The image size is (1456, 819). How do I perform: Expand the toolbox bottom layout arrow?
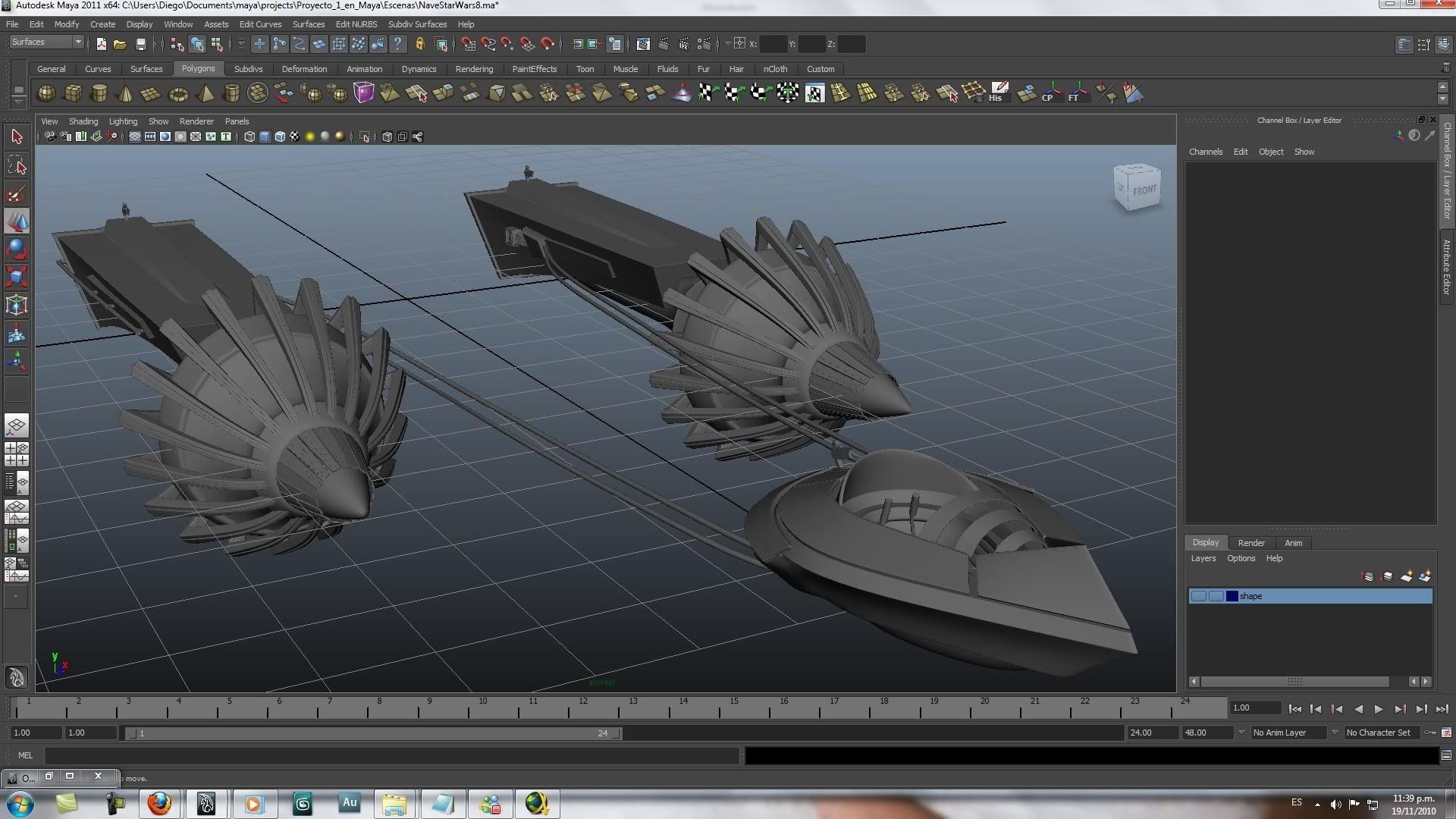click(x=15, y=597)
